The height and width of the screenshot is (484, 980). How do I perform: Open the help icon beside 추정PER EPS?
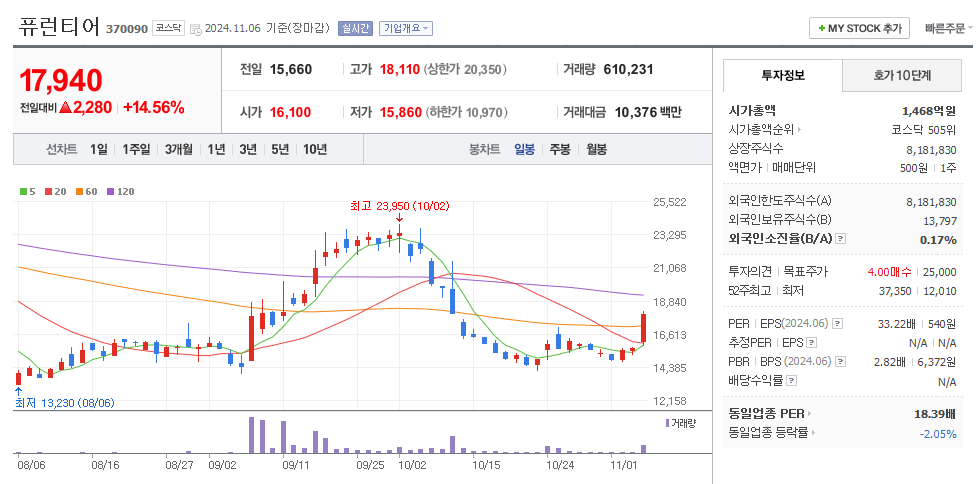point(811,343)
